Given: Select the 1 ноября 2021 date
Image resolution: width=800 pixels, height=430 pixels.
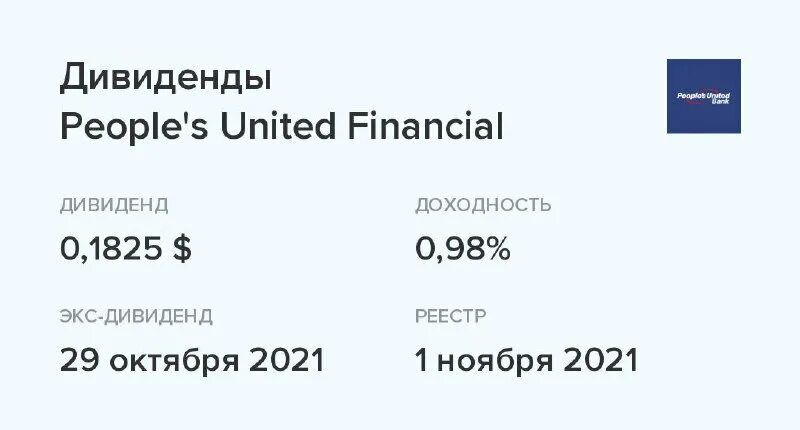Looking at the screenshot, I should pos(526,360).
